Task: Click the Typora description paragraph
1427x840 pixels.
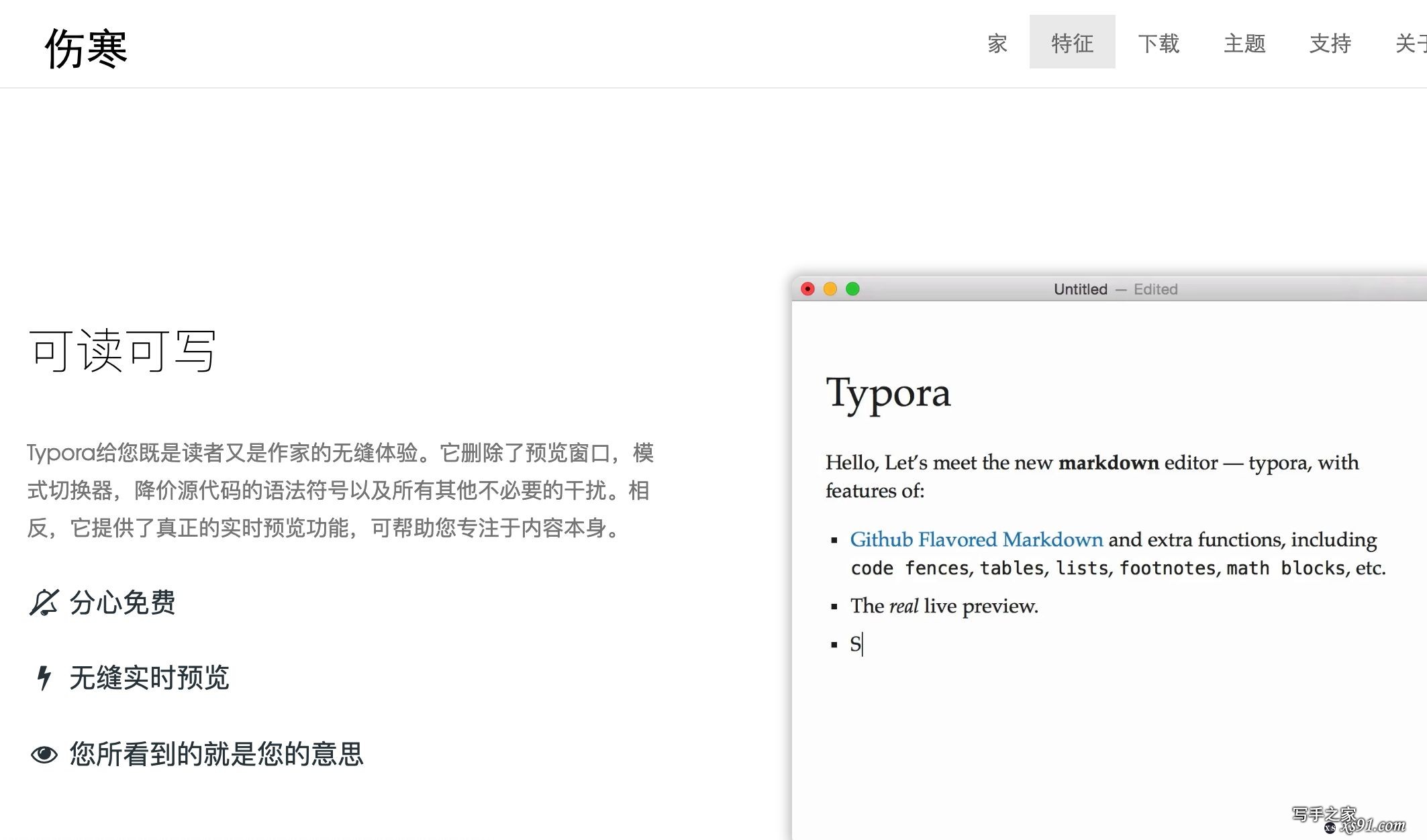Action: click(x=340, y=490)
